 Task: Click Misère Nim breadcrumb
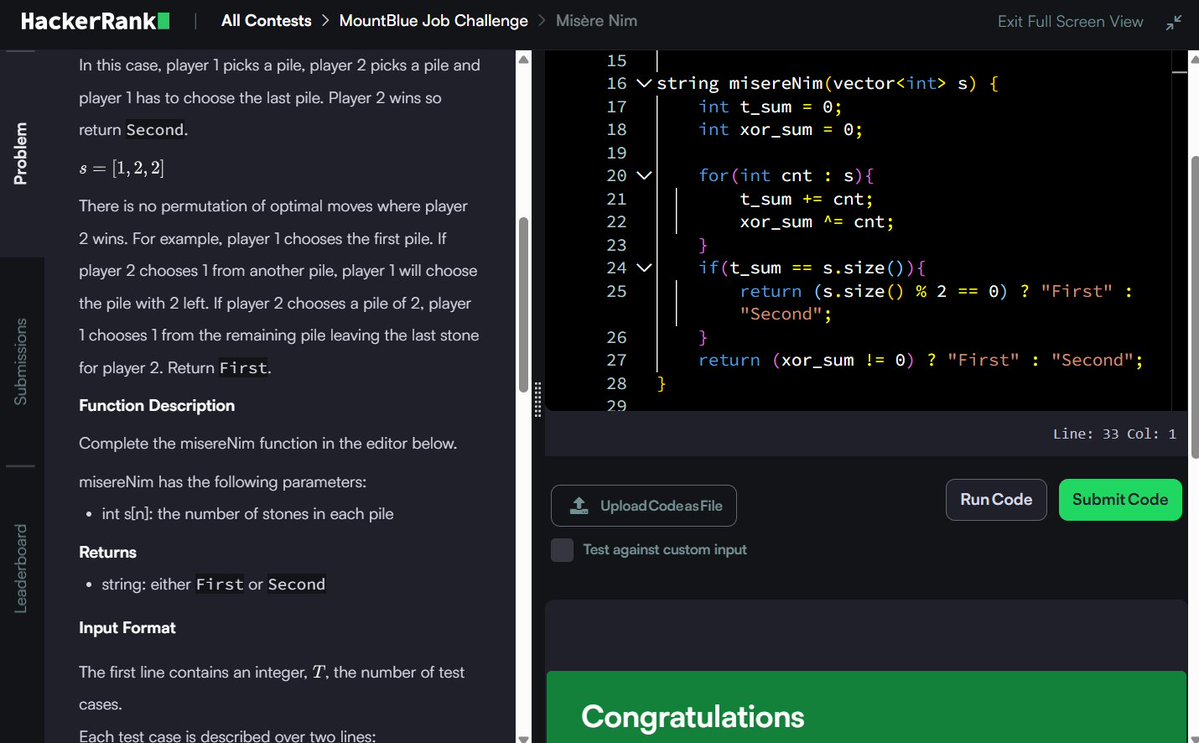click(596, 21)
